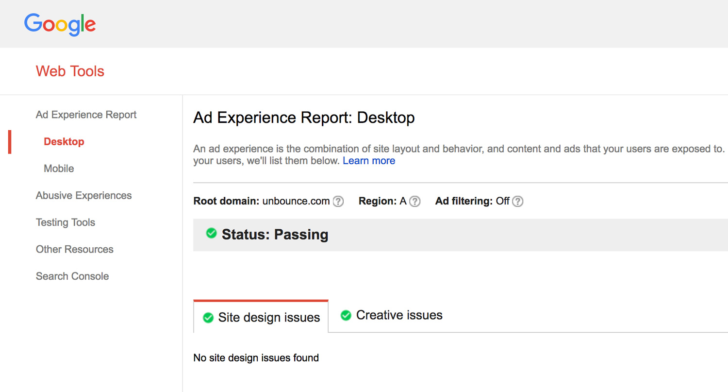Click the Site design issues checkmark icon
This screenshot has height=392, width=728.
pos(208,318)
